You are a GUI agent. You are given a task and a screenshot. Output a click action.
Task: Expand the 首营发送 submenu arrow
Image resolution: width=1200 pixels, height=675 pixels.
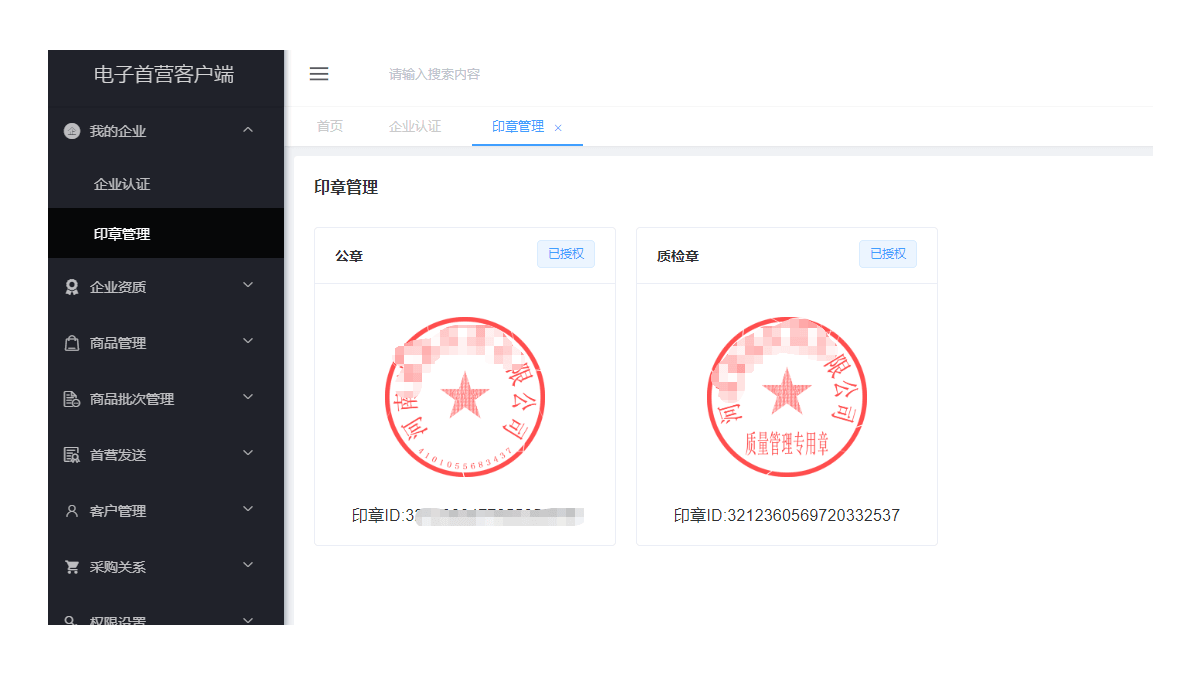point(248,454)
